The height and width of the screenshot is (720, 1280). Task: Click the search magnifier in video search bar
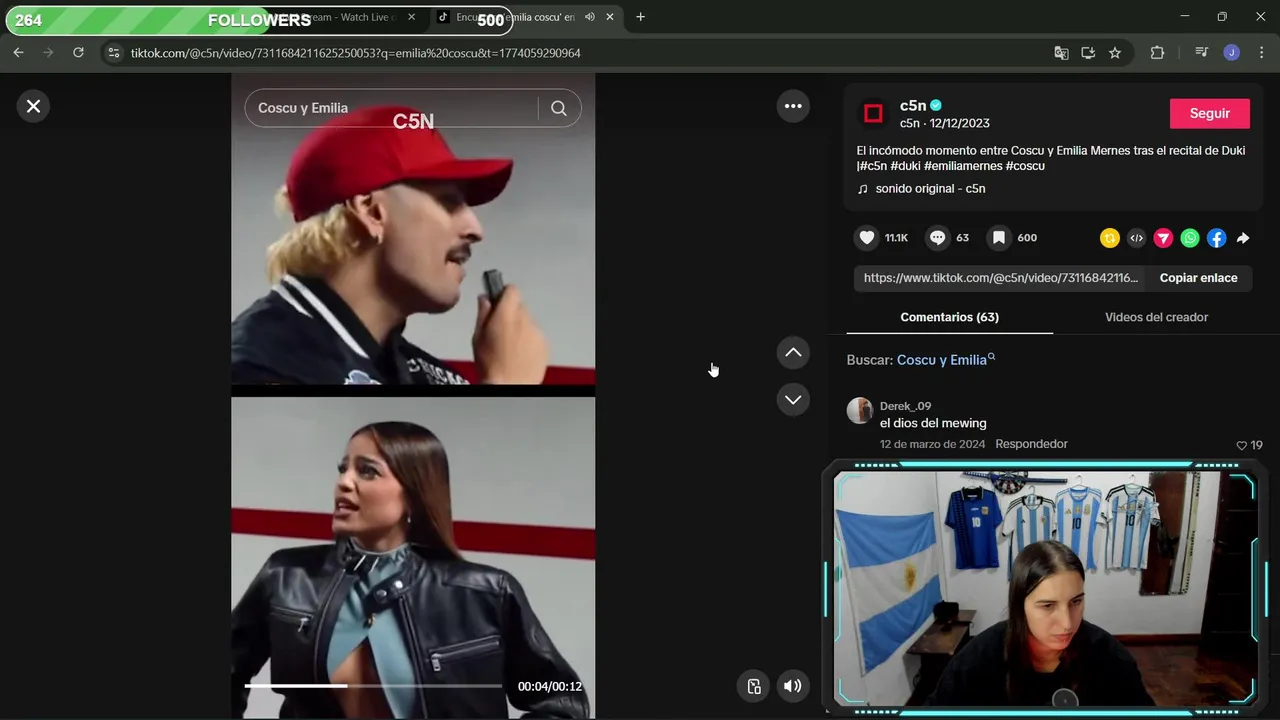pos(559,108)
